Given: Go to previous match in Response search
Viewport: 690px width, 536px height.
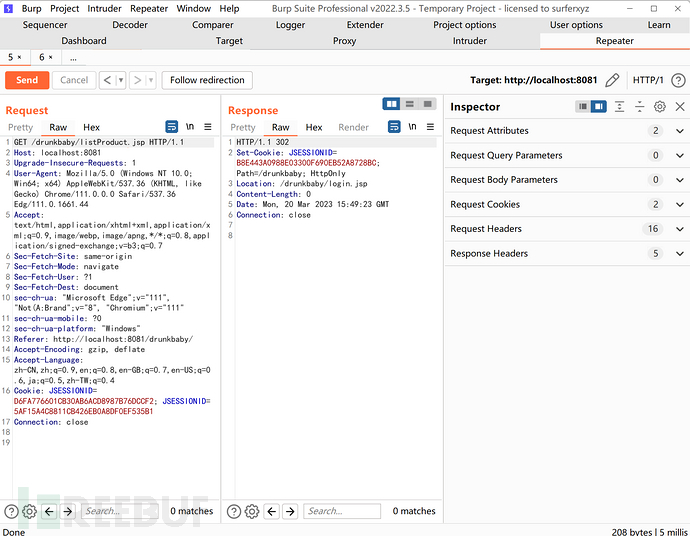Looking at the screenshot, I should tap(272, 511).
